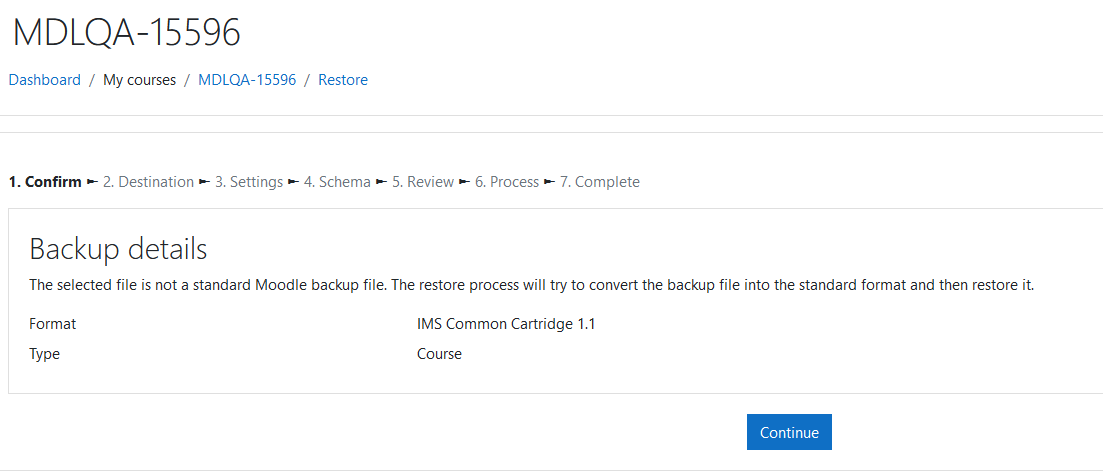Select the 1. Confirm step
Screen dimensions: 1103x475
45,182
